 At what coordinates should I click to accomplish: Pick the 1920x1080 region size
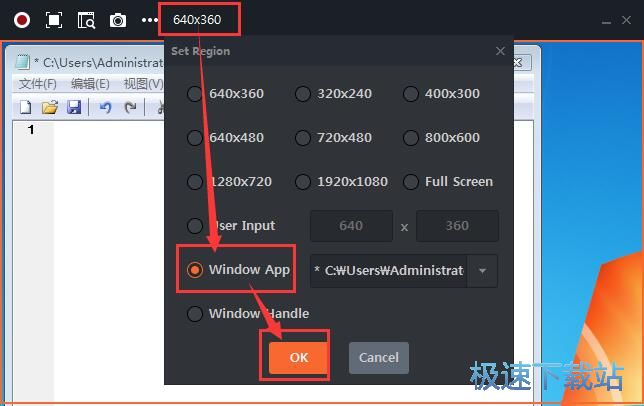pyautogui.click(x=303, y=181)
